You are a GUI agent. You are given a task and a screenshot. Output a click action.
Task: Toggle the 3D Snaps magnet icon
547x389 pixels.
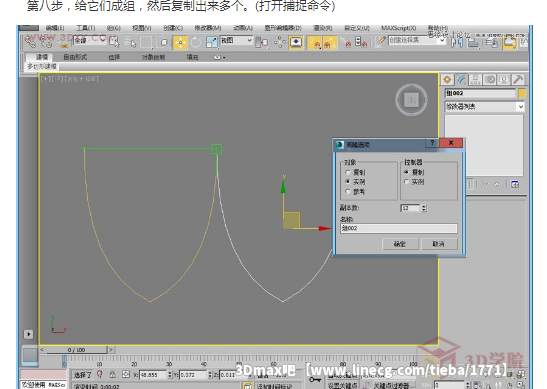[x=314, y=43]
